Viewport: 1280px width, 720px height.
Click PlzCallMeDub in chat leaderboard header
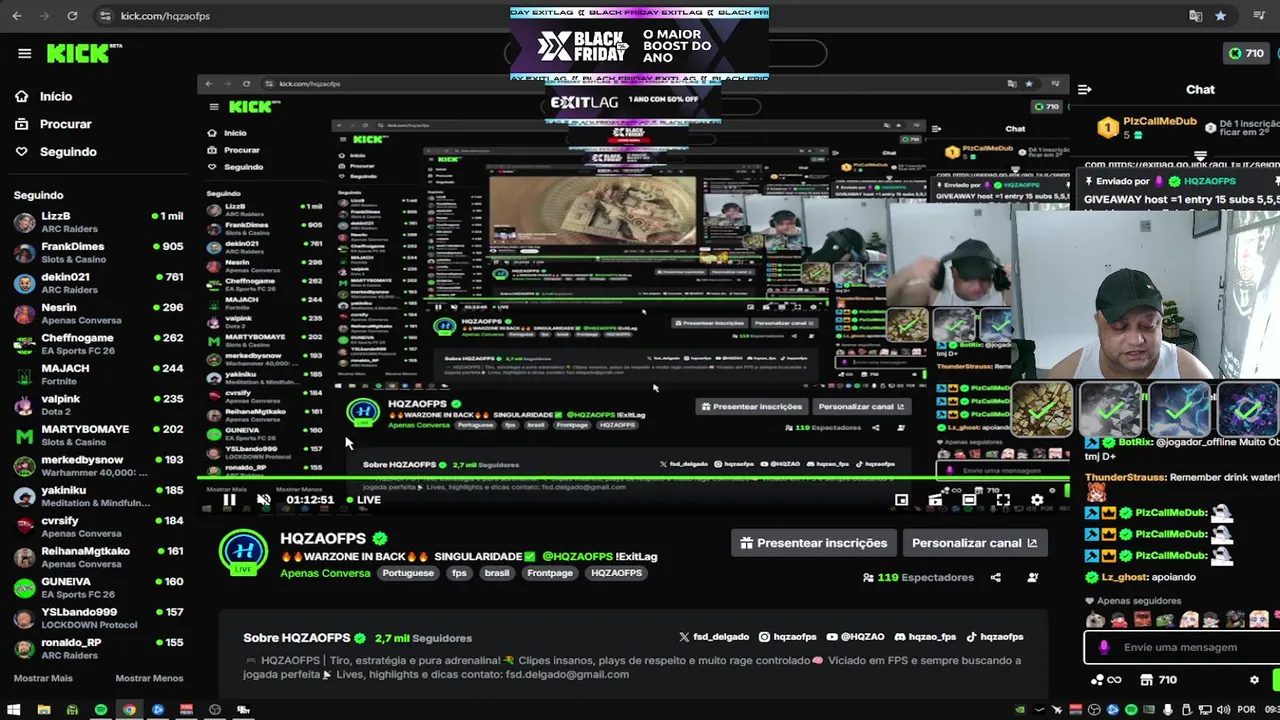(1159, 121)
